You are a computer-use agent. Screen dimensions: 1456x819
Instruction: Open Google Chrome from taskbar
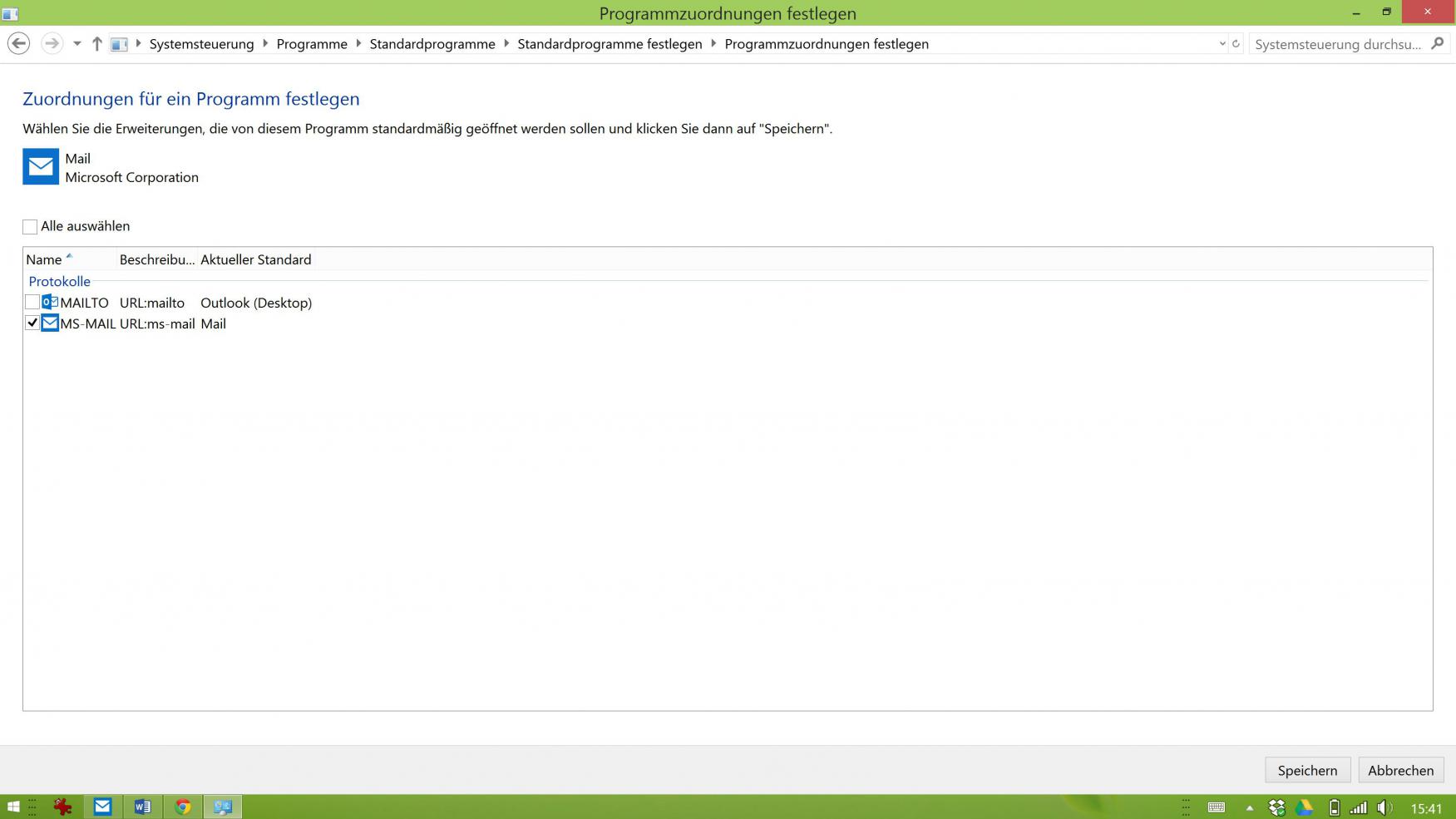pos(183,807)
